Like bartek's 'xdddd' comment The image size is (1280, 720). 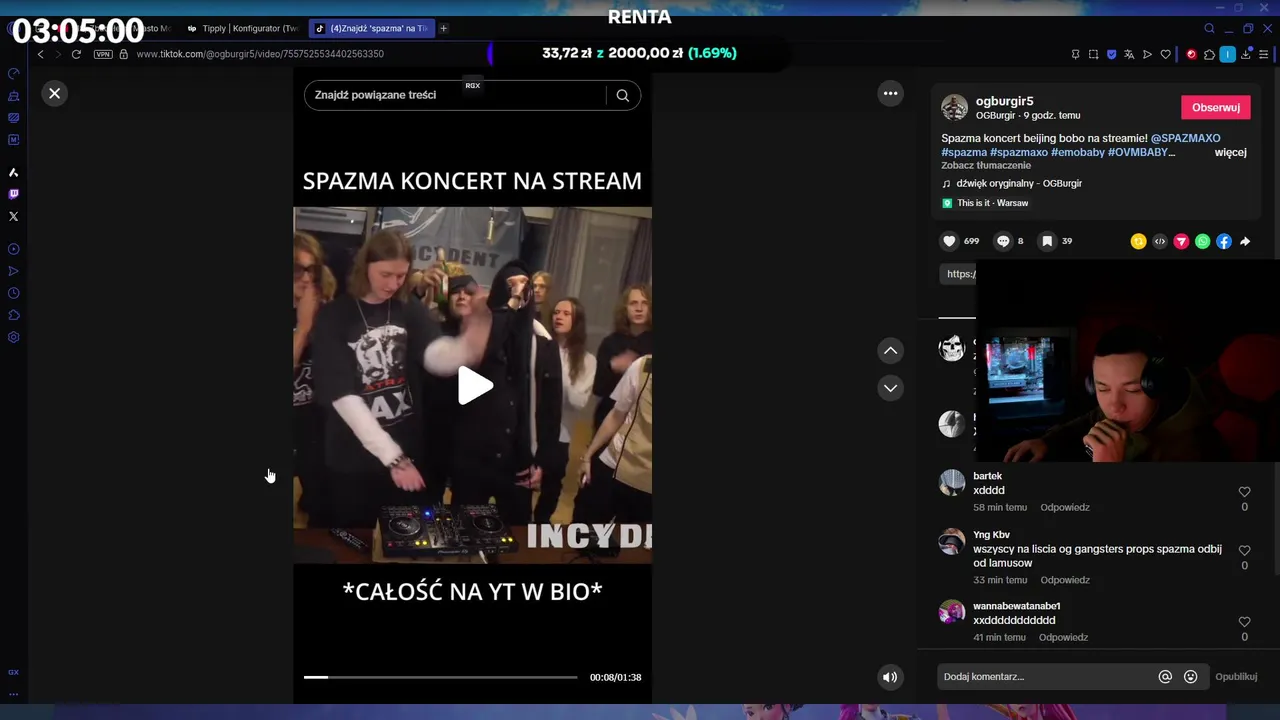pyautogui.click(x=1244, y=492)
